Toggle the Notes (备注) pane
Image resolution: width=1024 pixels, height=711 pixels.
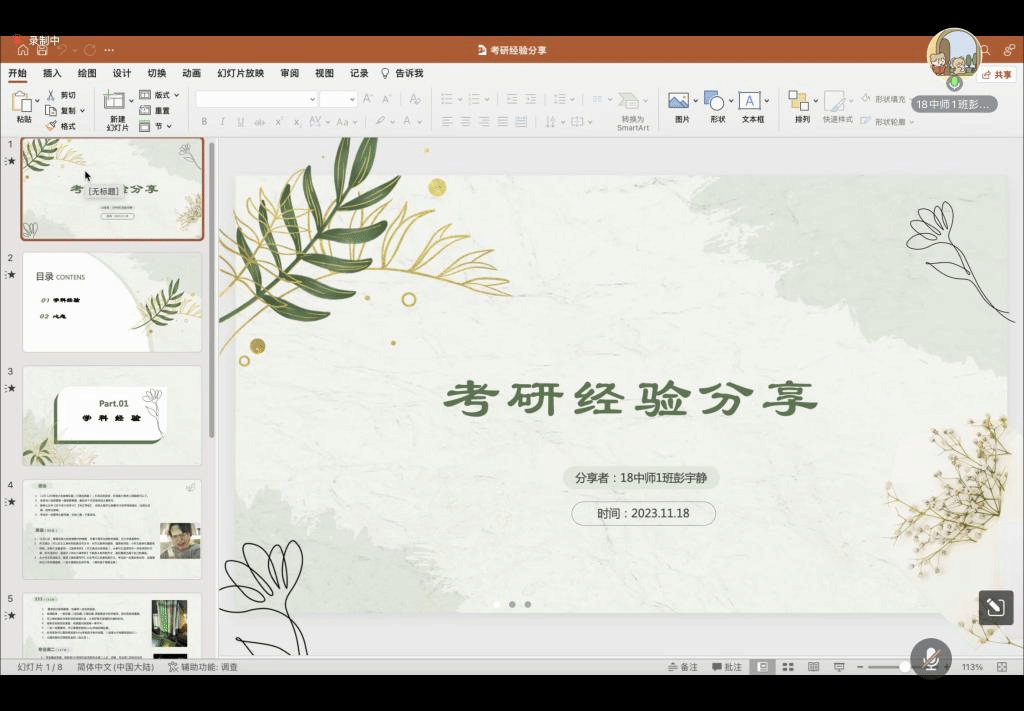[x=683, y=667]
